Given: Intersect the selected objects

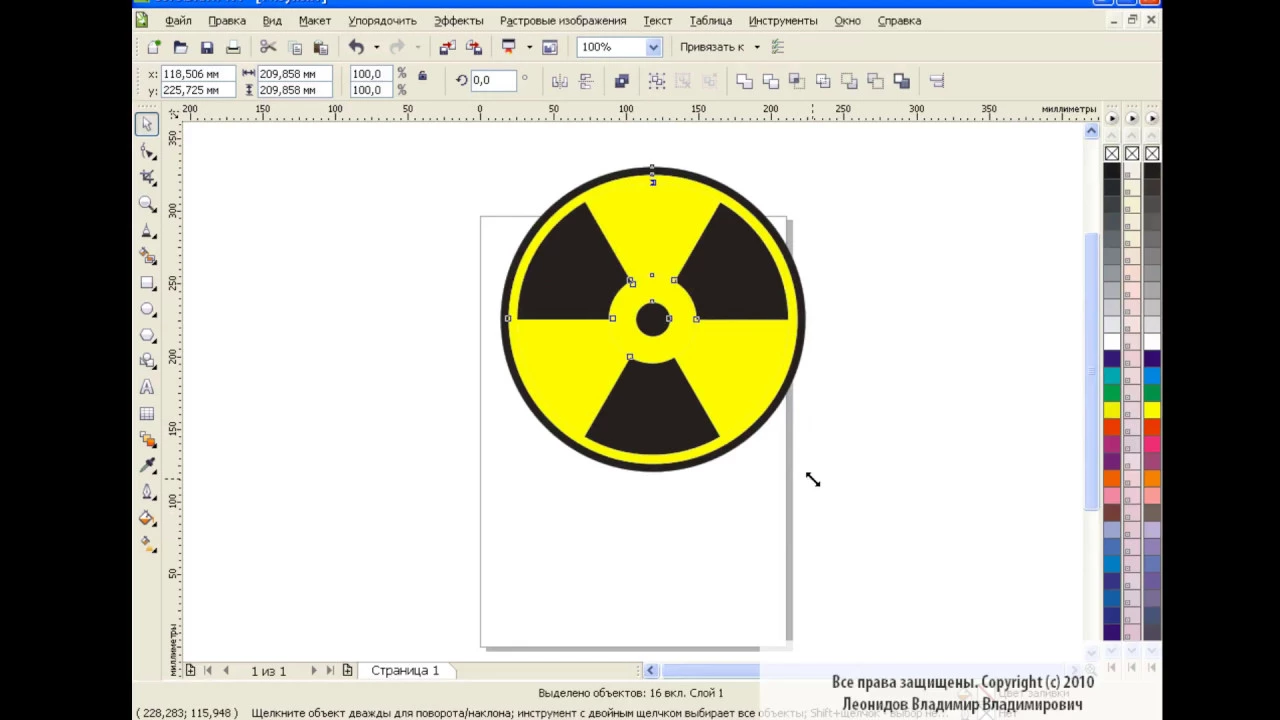Looking at the screenshot, I should (x=797, y=81).
